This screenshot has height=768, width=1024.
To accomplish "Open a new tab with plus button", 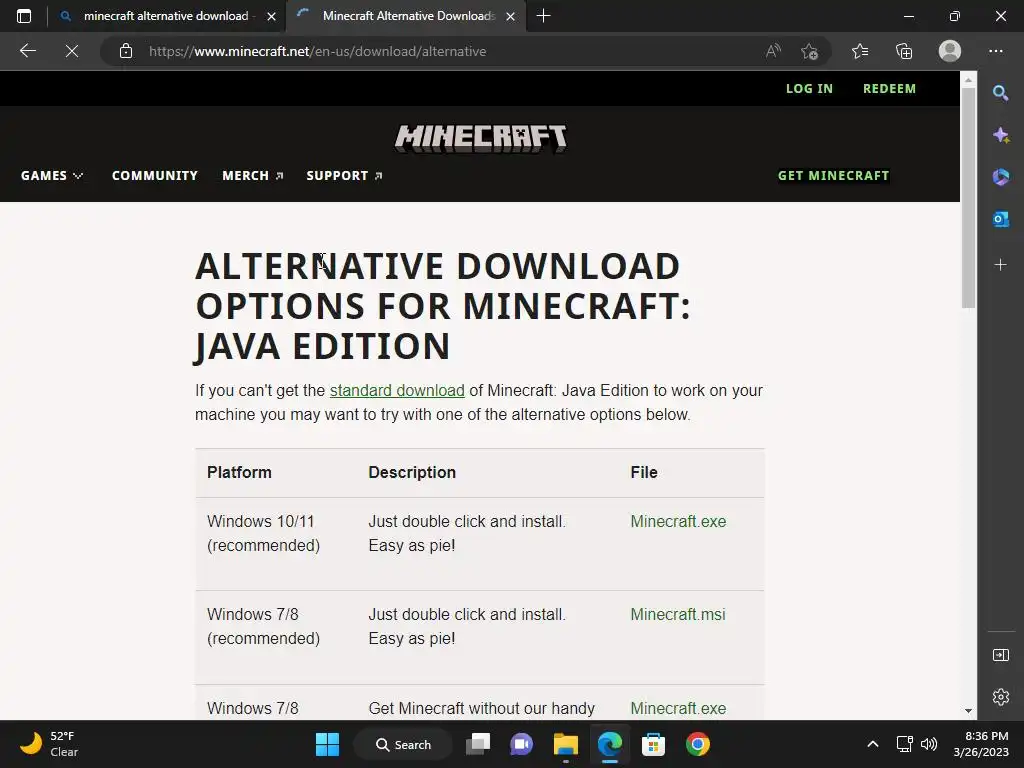I will tap(543, 16).
